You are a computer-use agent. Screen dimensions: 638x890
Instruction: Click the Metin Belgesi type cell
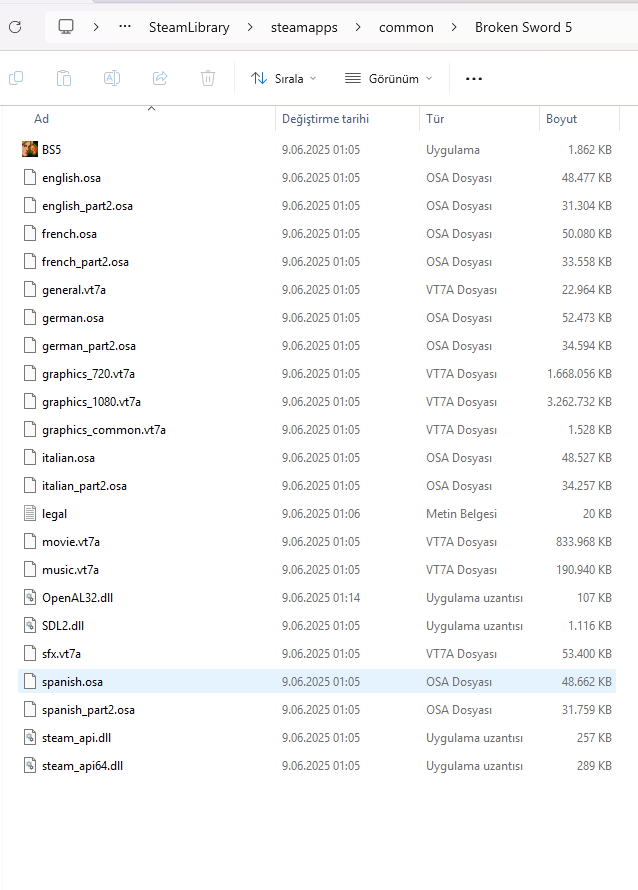tap(461, 514)
